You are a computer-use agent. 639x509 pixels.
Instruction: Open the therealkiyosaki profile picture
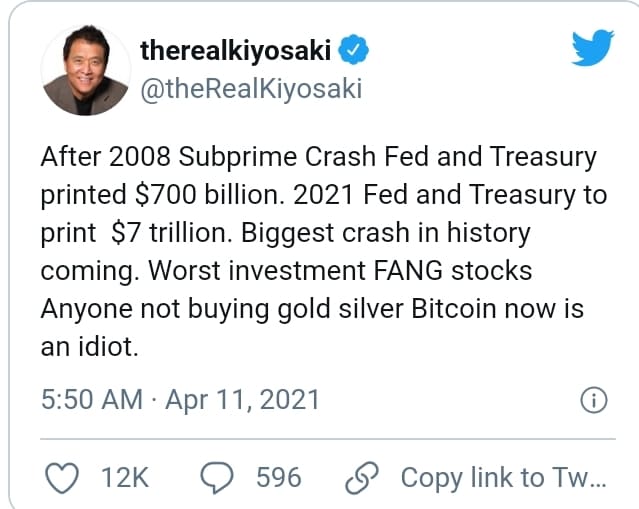(x=86, y=70)
